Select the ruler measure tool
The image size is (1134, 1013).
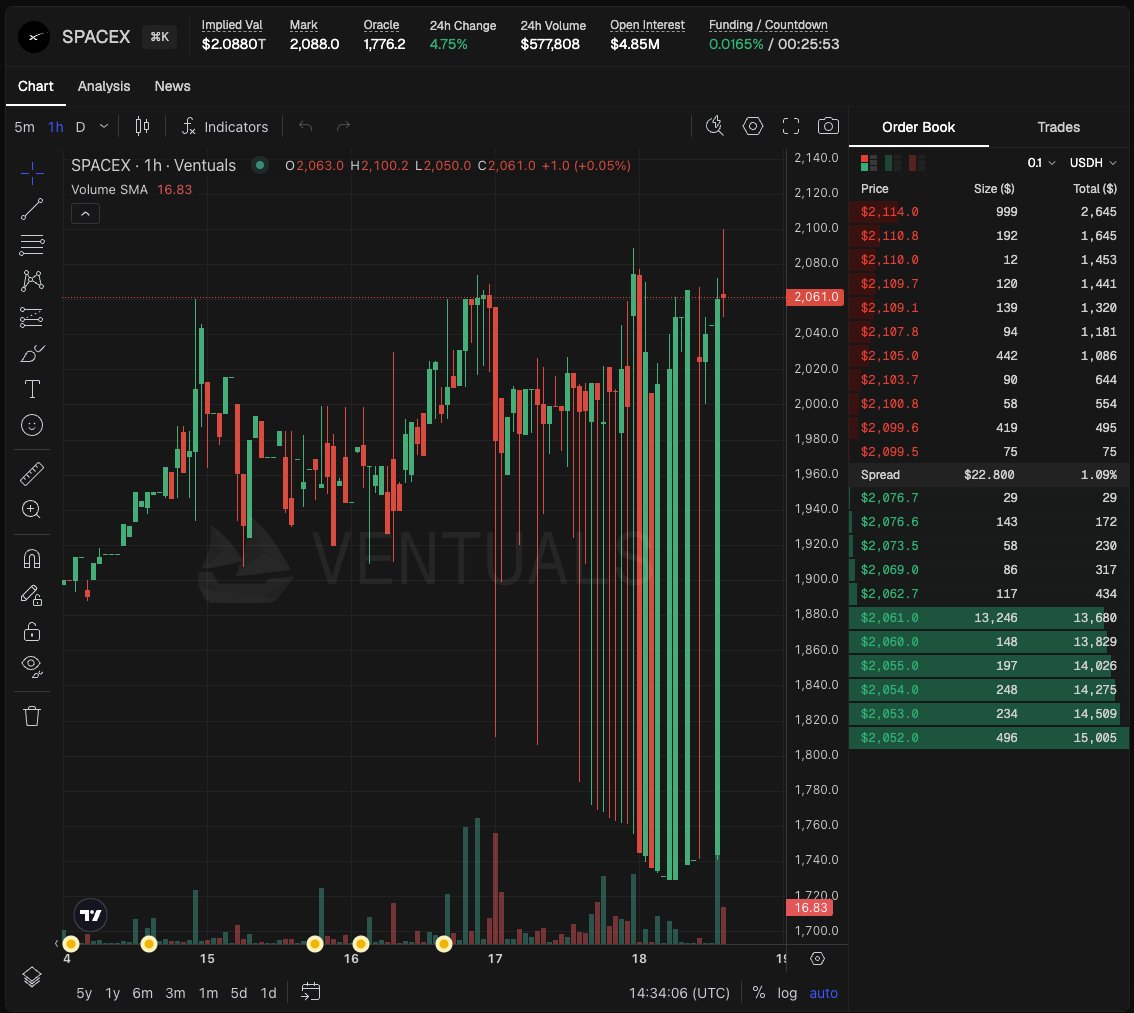[32, 474]
